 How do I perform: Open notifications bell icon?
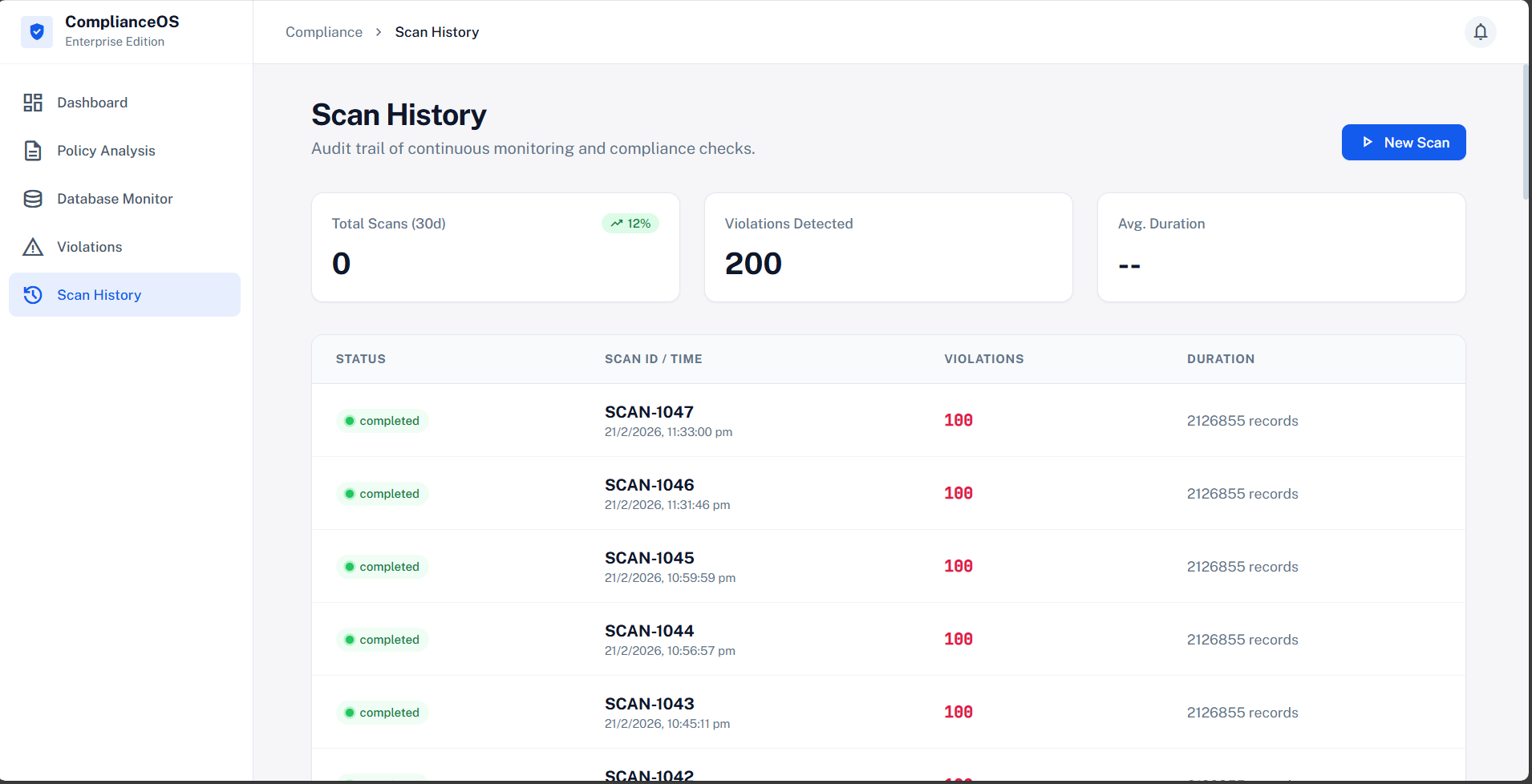[x=1480, y=32]
